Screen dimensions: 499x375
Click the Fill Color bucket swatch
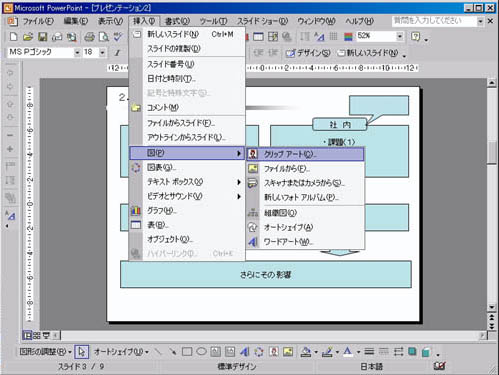[x=306, y=352]
